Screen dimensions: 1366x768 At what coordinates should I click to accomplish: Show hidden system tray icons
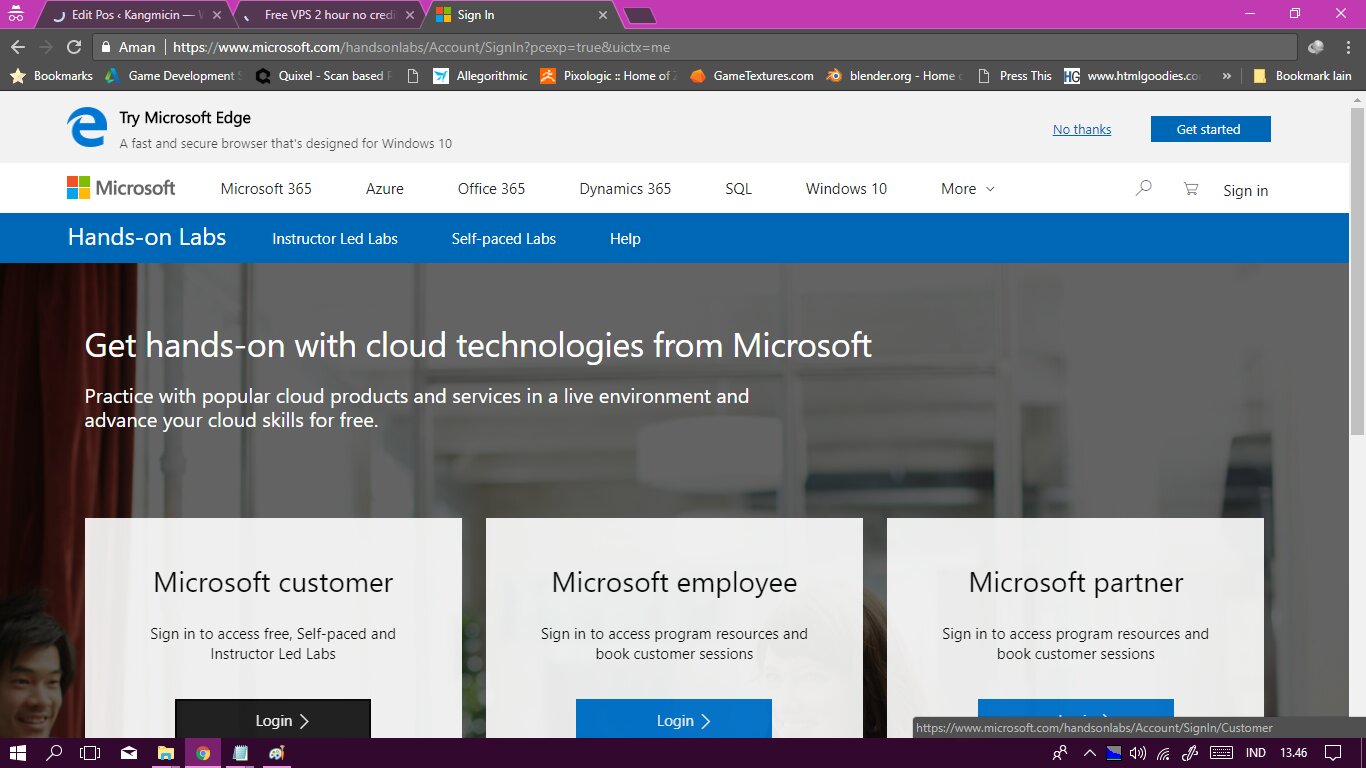tap(1088, 753)
